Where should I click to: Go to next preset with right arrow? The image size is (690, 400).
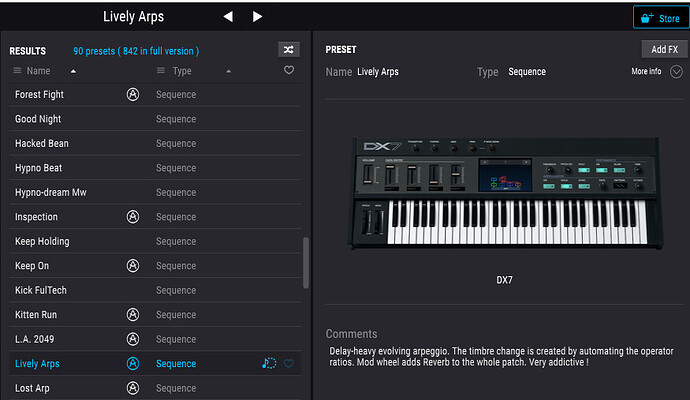pos(257,17)
